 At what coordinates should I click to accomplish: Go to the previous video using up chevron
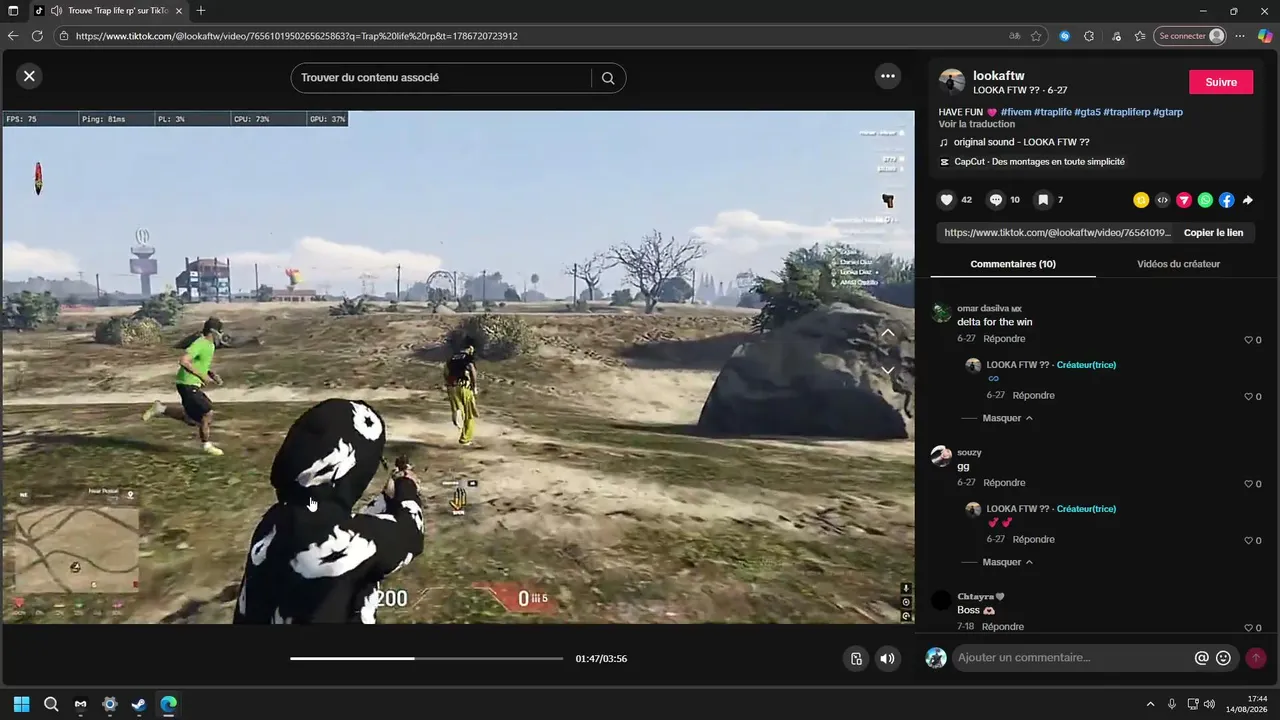887,333
